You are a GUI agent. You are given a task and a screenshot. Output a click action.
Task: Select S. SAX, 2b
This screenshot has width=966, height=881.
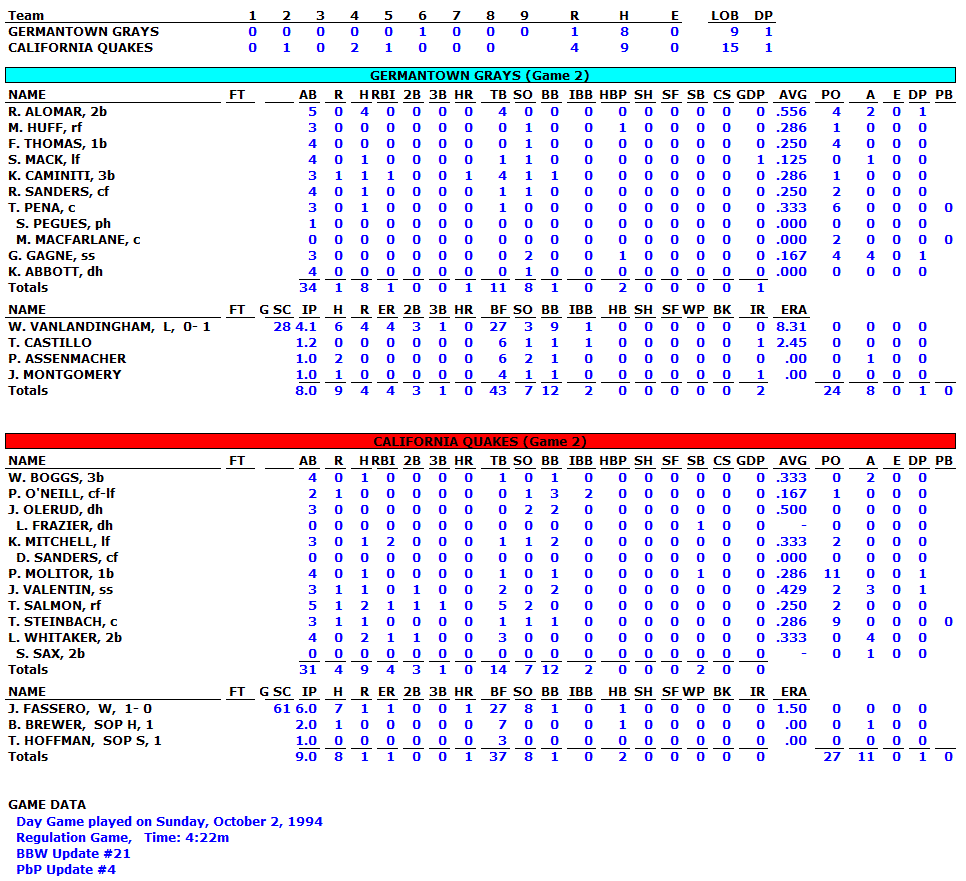click(x=51, y=654)
